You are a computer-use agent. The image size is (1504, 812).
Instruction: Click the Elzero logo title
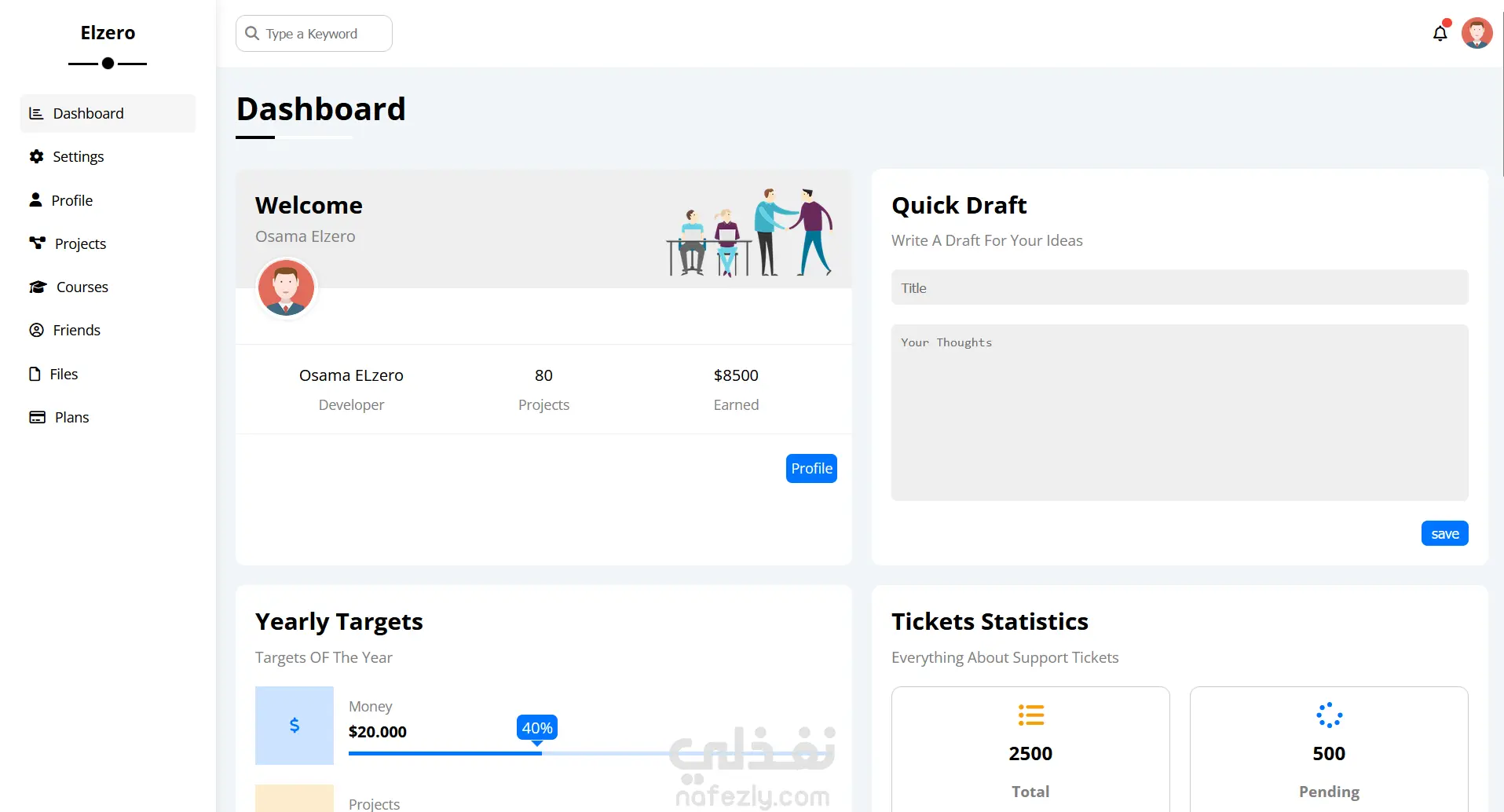click(108, 33)
